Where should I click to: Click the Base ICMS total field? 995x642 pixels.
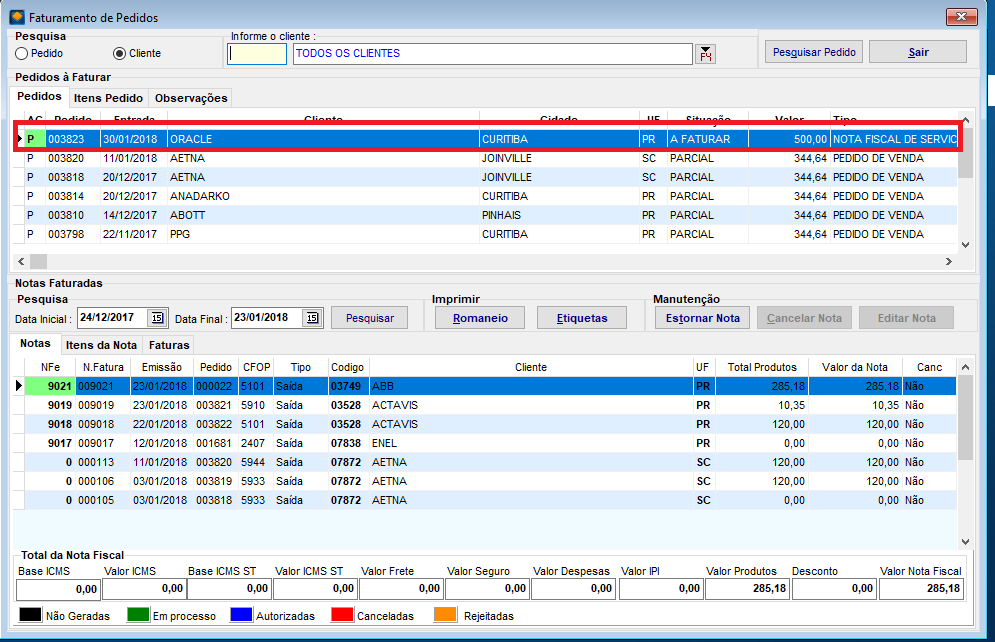pyautogui.click(x=58, y=589)
